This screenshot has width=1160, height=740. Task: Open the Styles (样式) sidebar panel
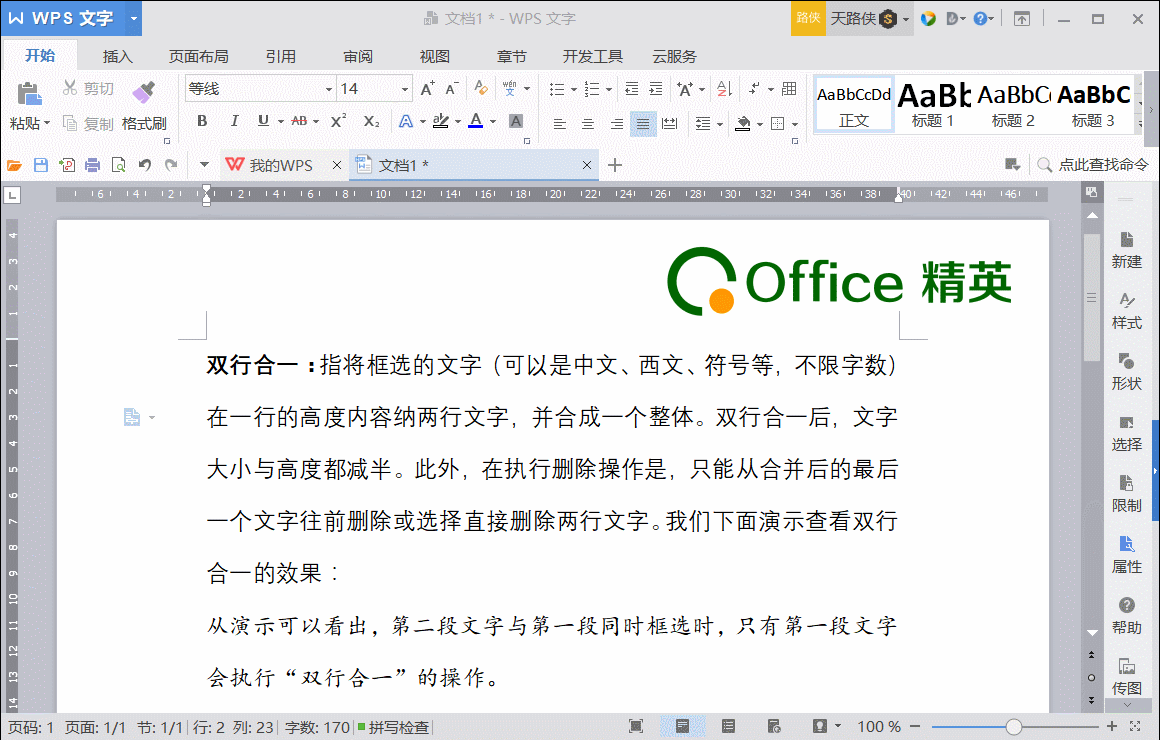point(1127,311)
